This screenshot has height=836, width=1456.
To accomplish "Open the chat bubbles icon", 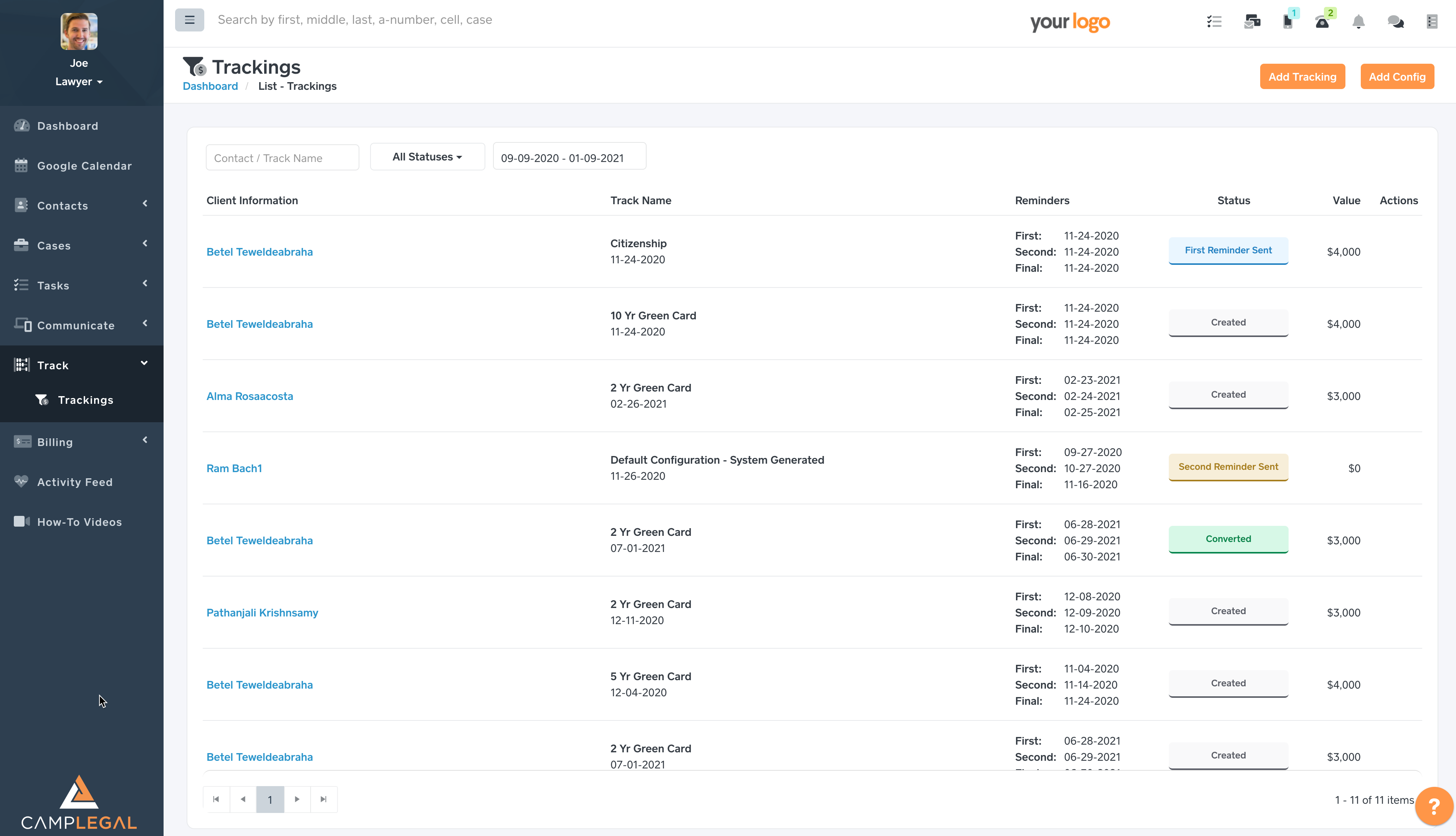I will (1396, 22).
